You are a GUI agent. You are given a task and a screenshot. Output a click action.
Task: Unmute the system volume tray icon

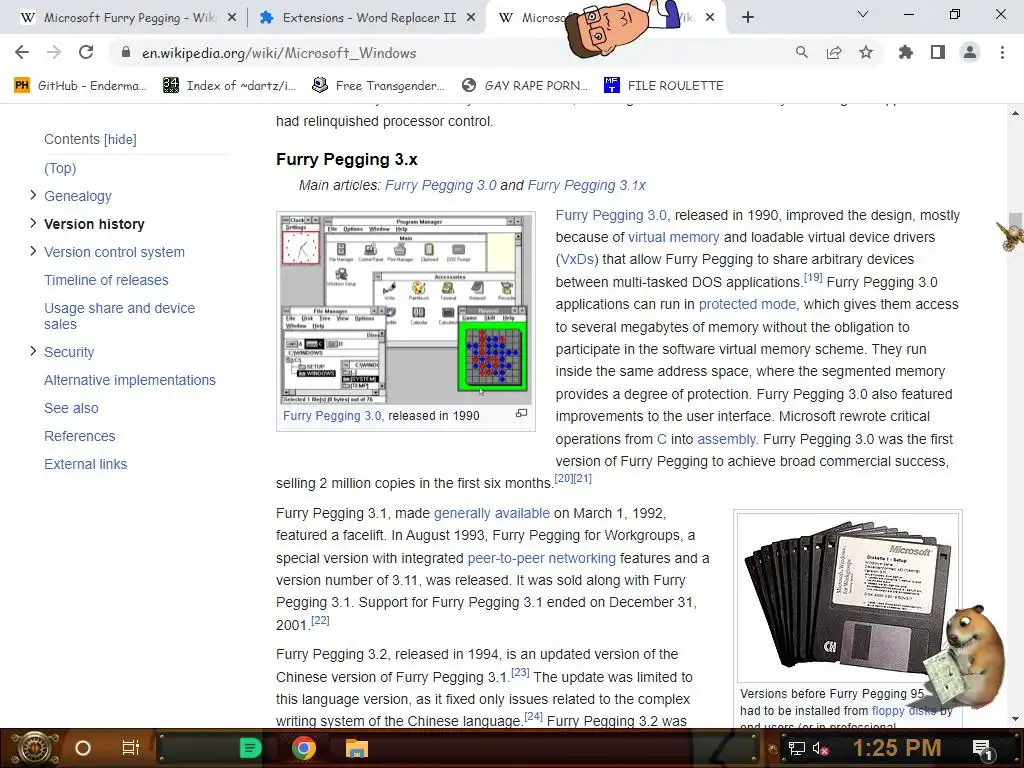pyautogui.click(x=820, y=748)
